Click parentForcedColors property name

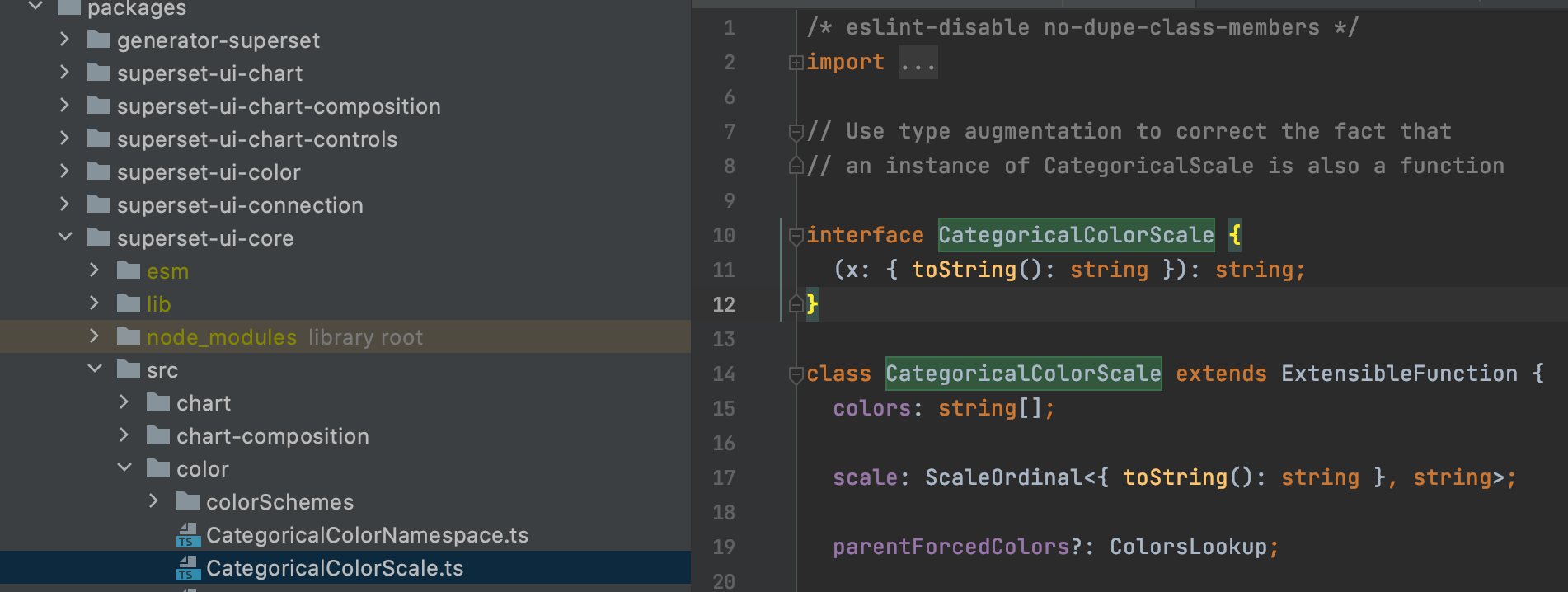click(951, 547)
